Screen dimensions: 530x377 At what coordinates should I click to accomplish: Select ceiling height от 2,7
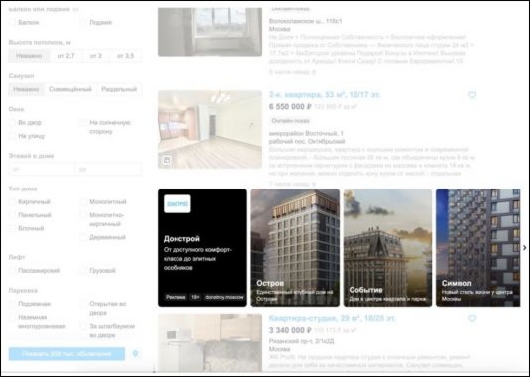tap(66, 56)
